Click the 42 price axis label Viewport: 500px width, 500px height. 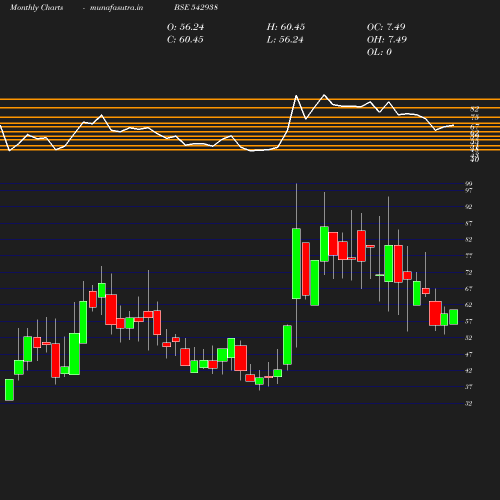click(469, 370)
